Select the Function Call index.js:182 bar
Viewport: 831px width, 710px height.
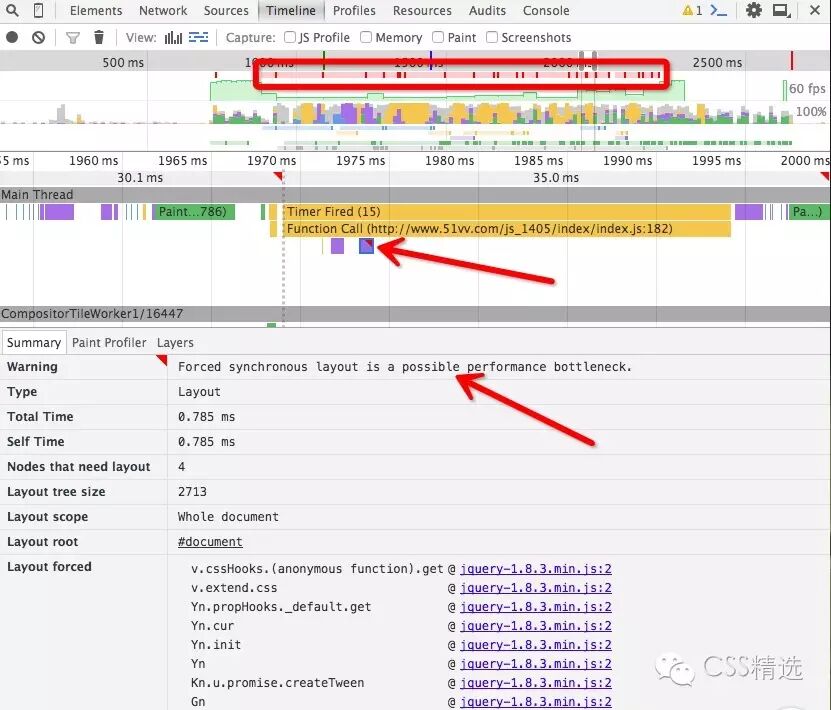coord(507,229)
